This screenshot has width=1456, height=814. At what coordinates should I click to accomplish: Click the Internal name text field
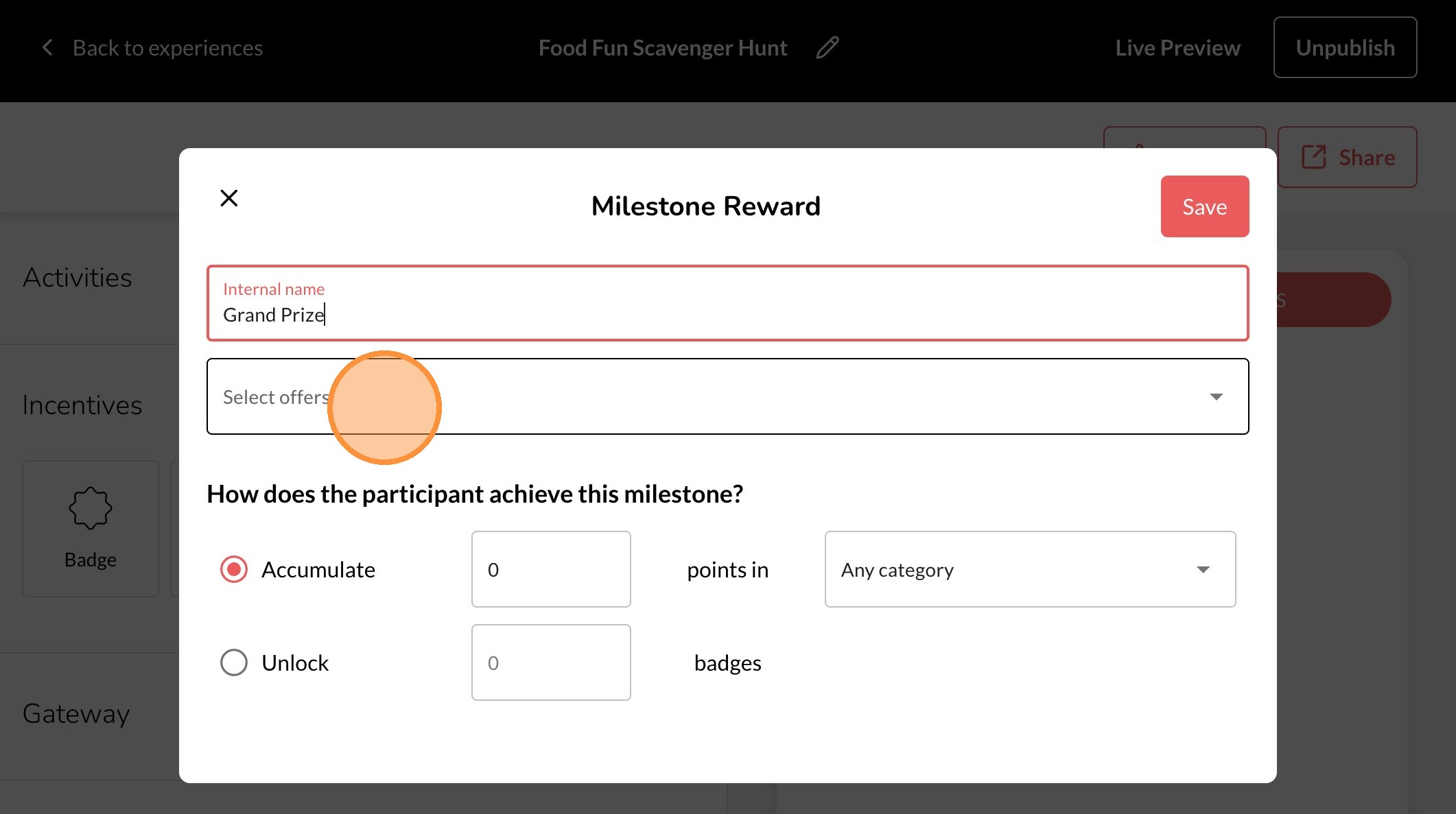pyautogui.click(x=727, y=315)
